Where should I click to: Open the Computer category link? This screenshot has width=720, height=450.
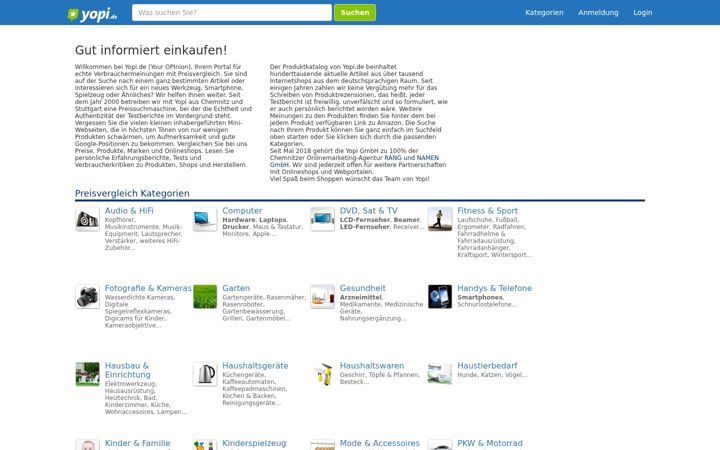(242, 211)
